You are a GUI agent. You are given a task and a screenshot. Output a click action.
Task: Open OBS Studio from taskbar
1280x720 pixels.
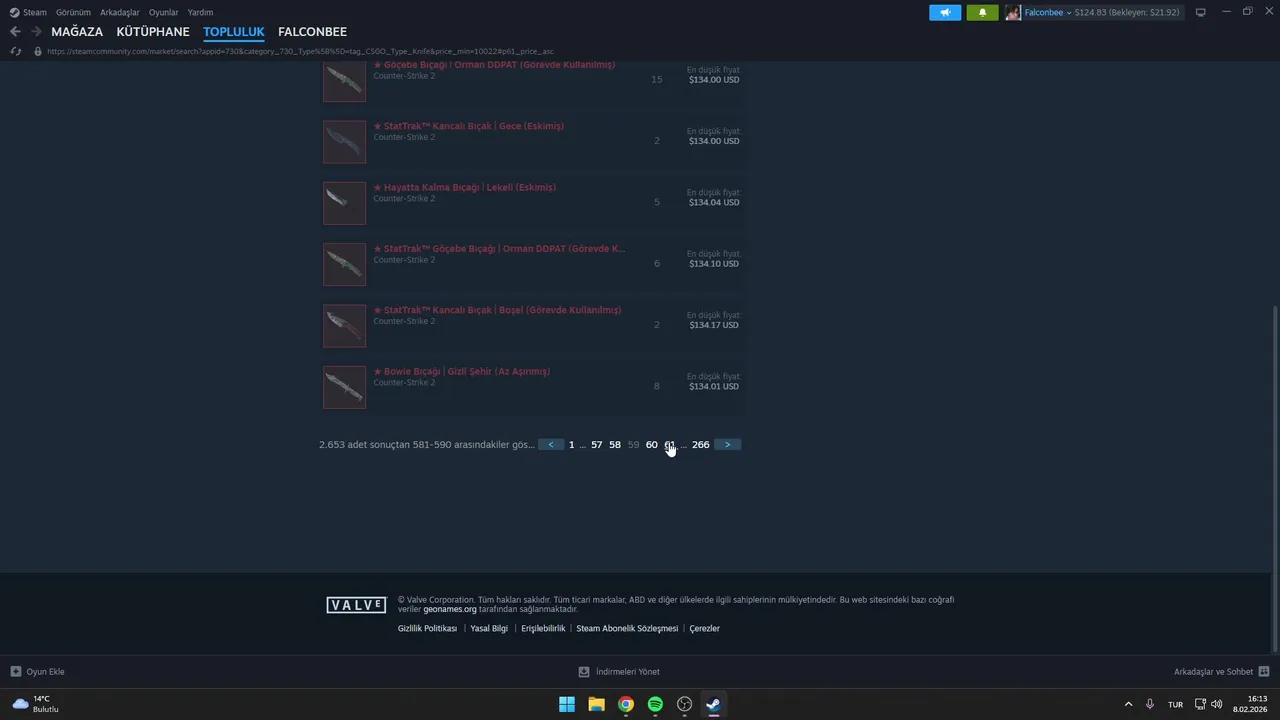685,704
